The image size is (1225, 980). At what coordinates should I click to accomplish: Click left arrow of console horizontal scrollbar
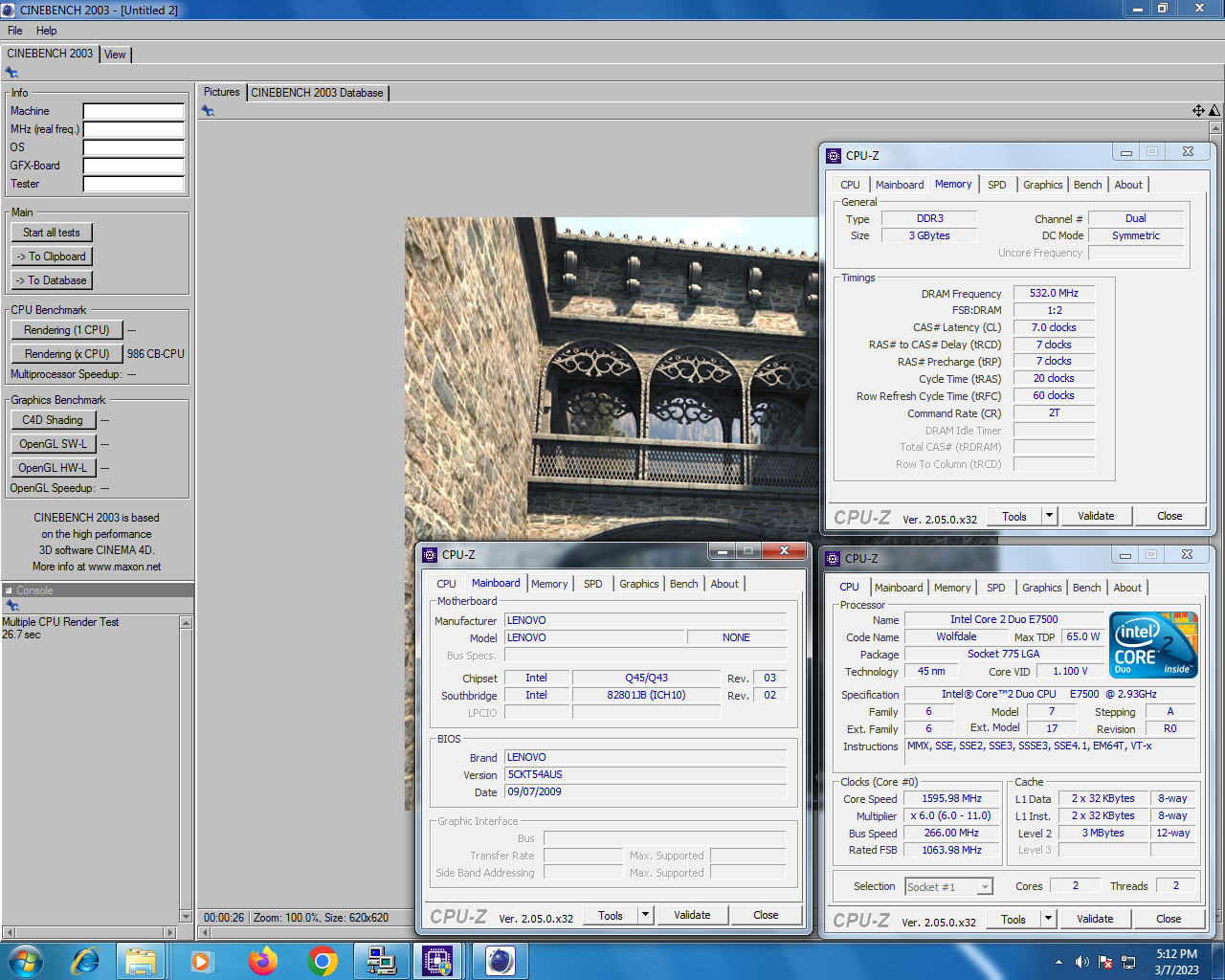coord(9,932)
